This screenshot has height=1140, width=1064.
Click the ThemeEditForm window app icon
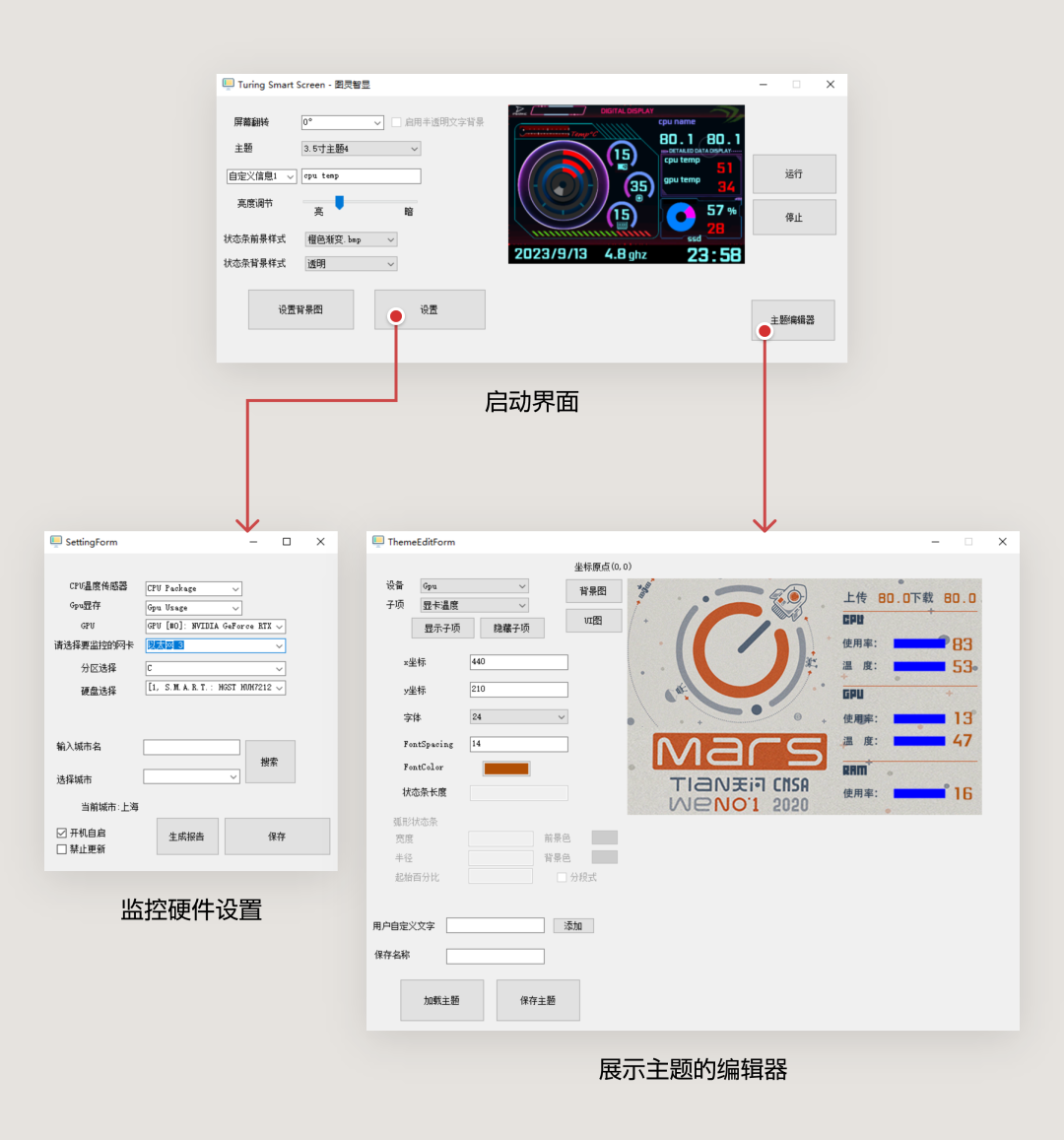point(378,542)
